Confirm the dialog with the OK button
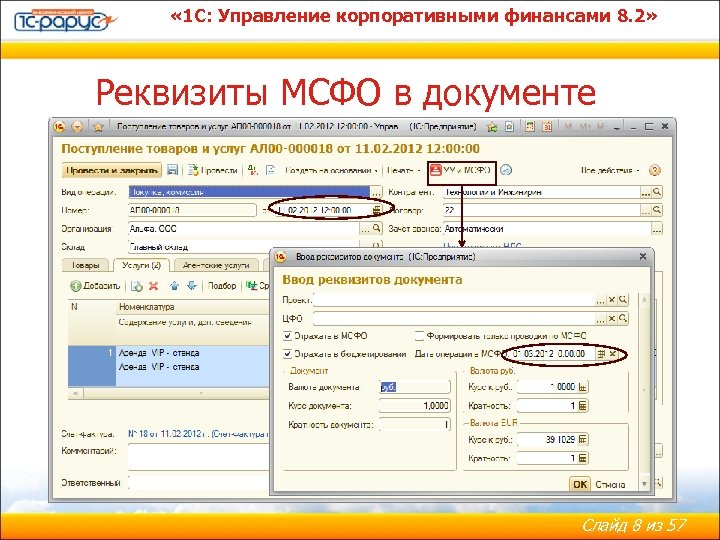The height and width of the screenshot is (540, 720). [579, 484]
